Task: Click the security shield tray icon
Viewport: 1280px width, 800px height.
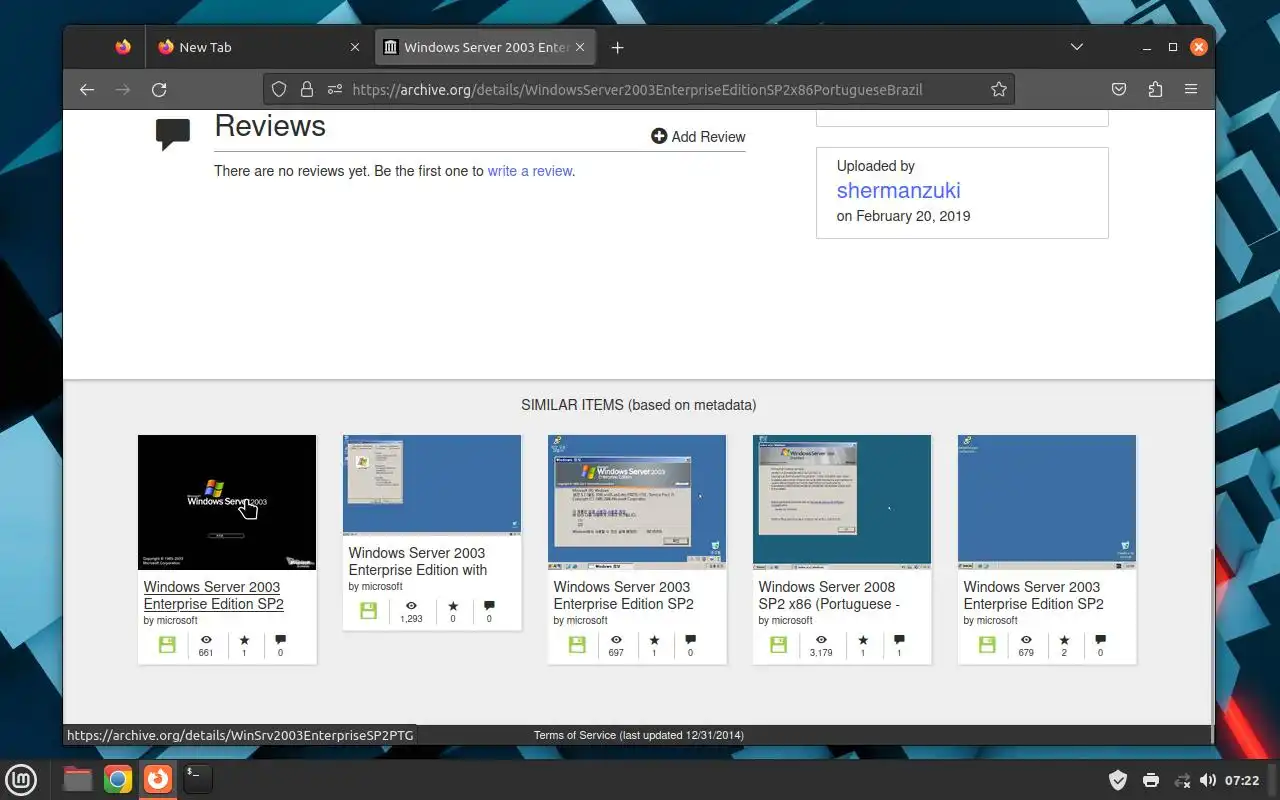Action: 1119,780
